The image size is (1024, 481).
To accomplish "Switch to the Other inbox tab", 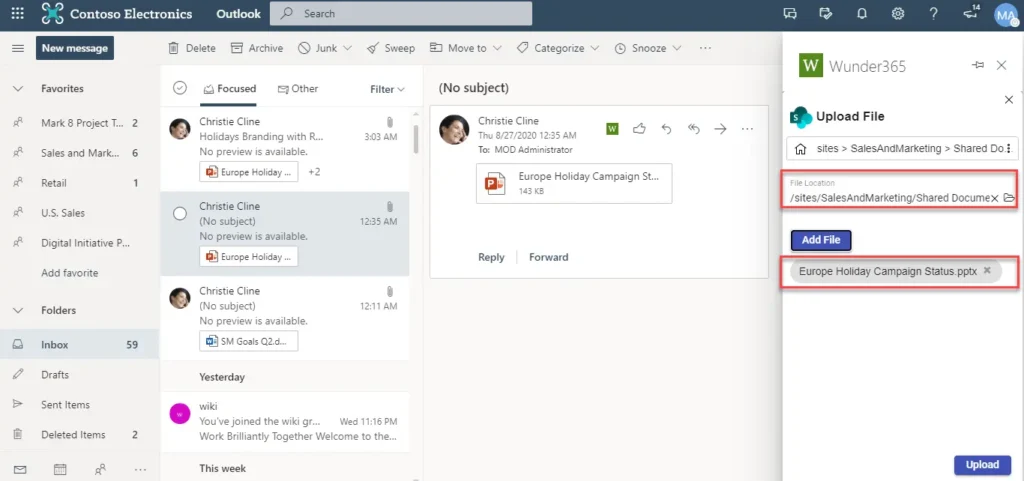I will pos(298,89).
